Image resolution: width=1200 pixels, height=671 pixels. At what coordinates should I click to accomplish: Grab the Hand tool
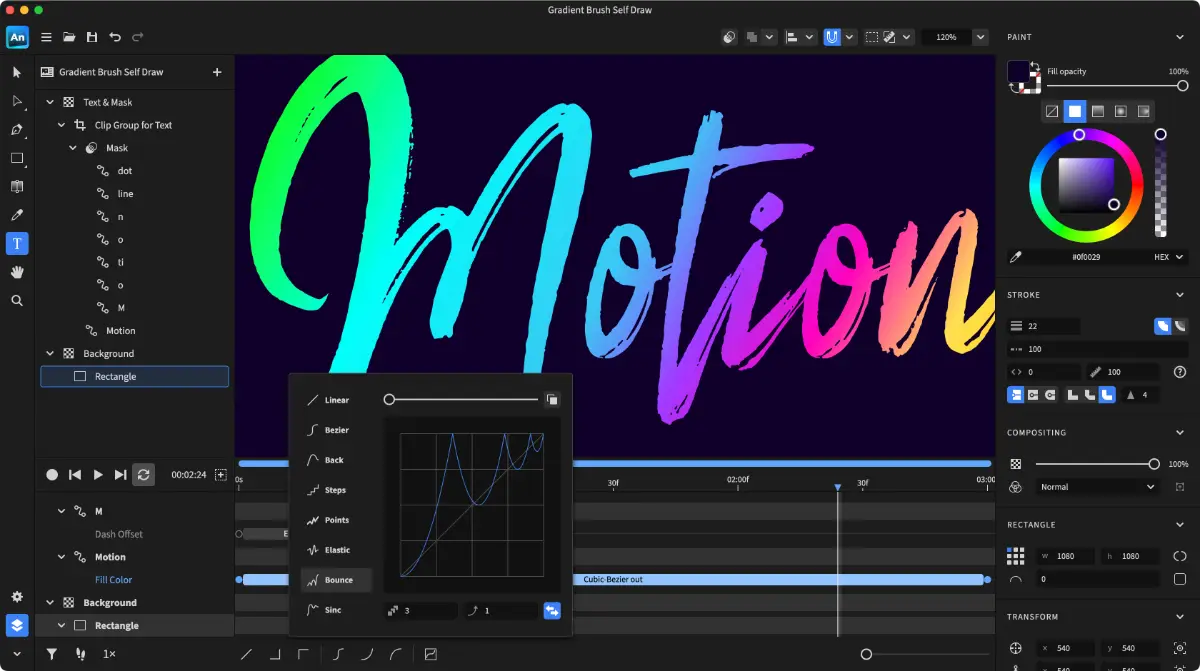17,271
